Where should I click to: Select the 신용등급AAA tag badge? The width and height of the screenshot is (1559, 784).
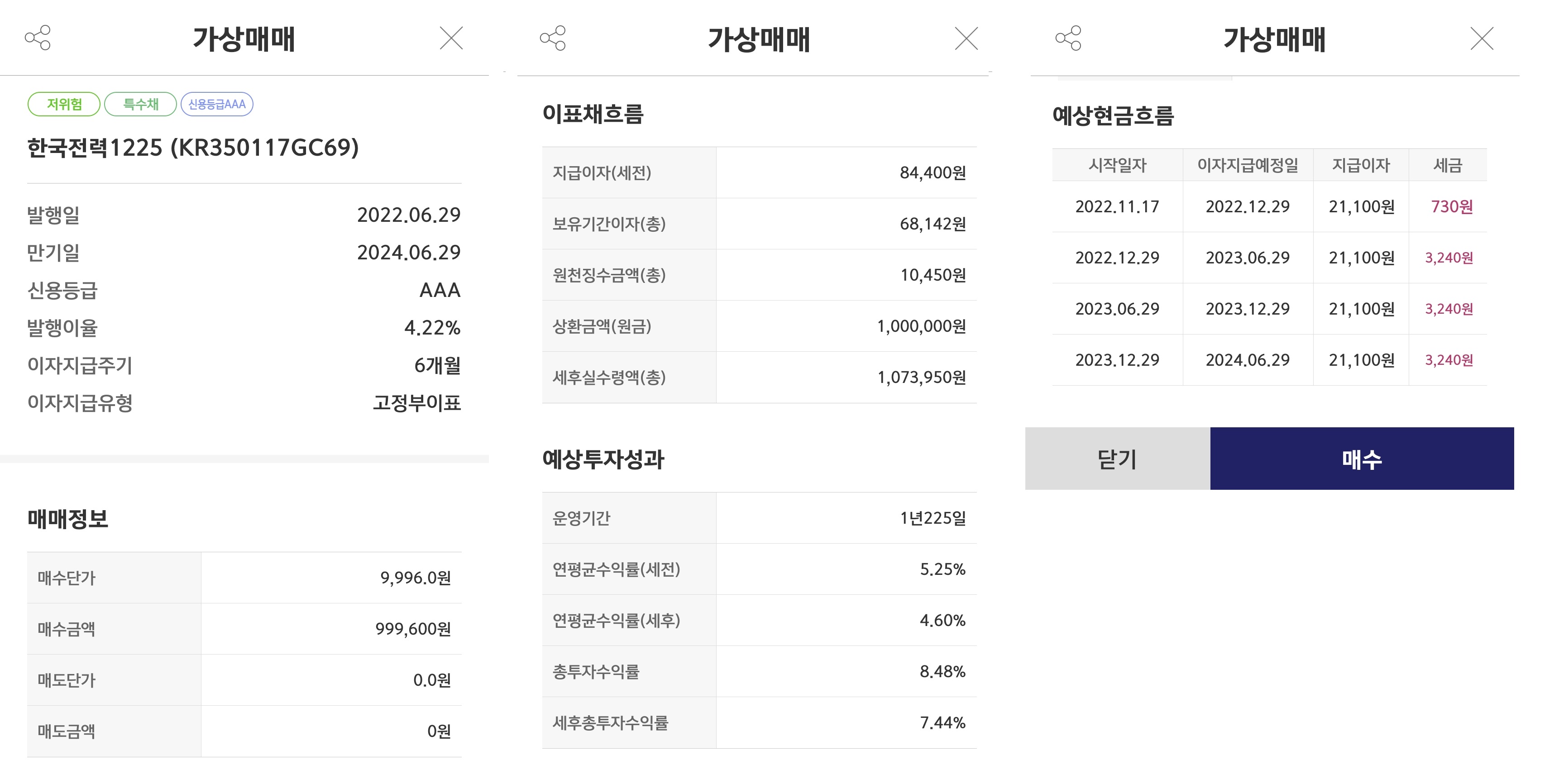[217, 104]
